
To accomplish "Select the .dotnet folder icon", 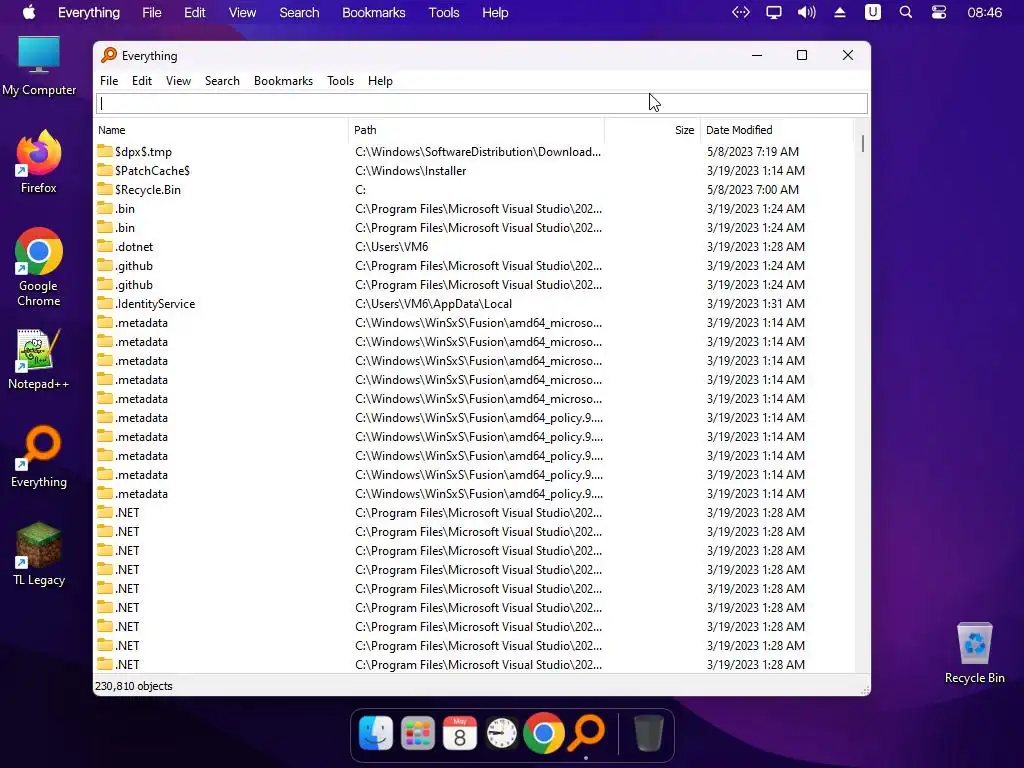I will 104,246.
